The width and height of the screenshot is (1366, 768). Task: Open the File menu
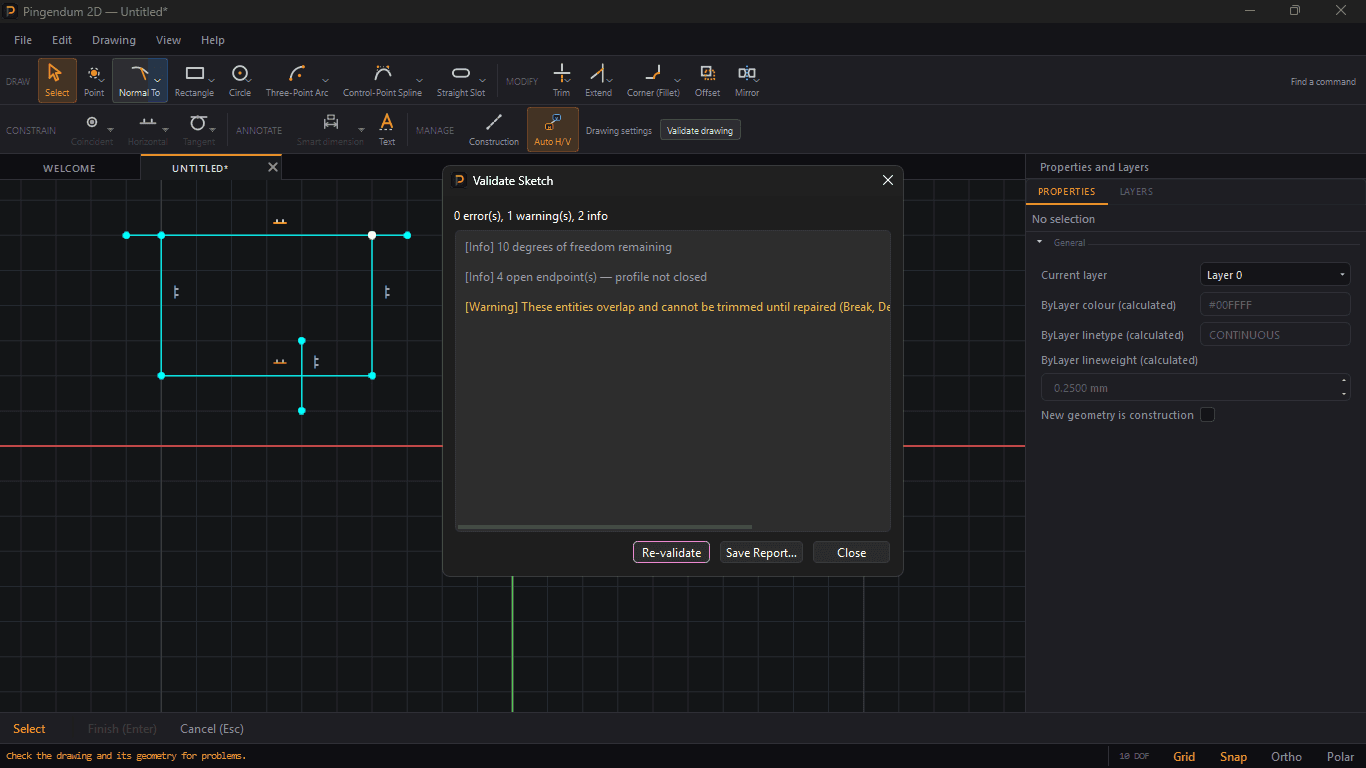[x=23, y=40]
